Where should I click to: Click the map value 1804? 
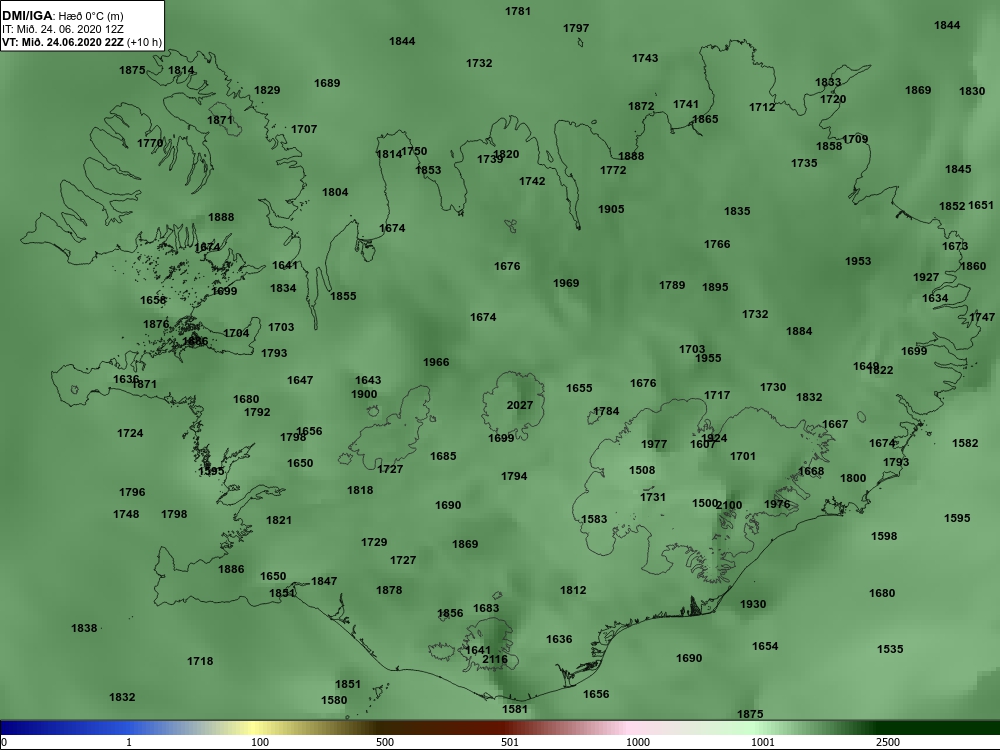pyautogui.click(x=335, y=192)
